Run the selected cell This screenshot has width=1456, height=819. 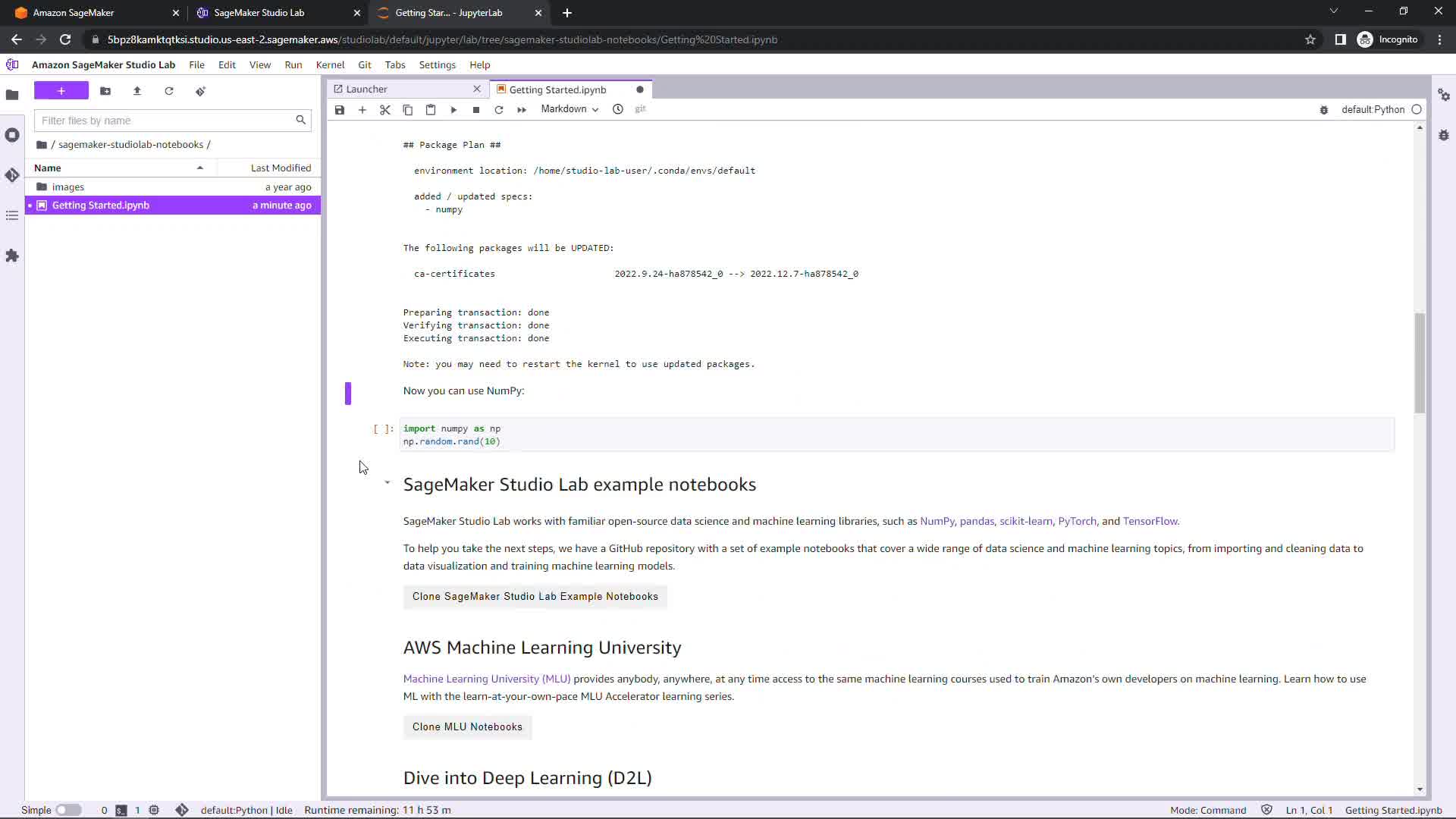pos(453,110)
